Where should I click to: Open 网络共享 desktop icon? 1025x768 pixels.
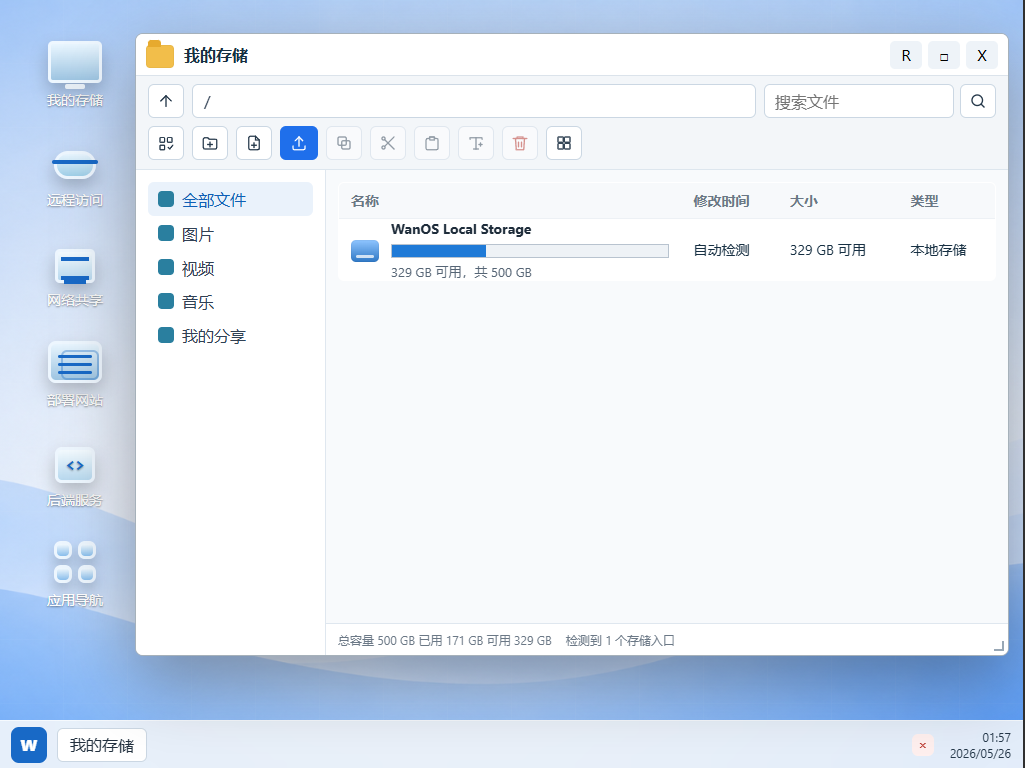(x=75, y=276)
